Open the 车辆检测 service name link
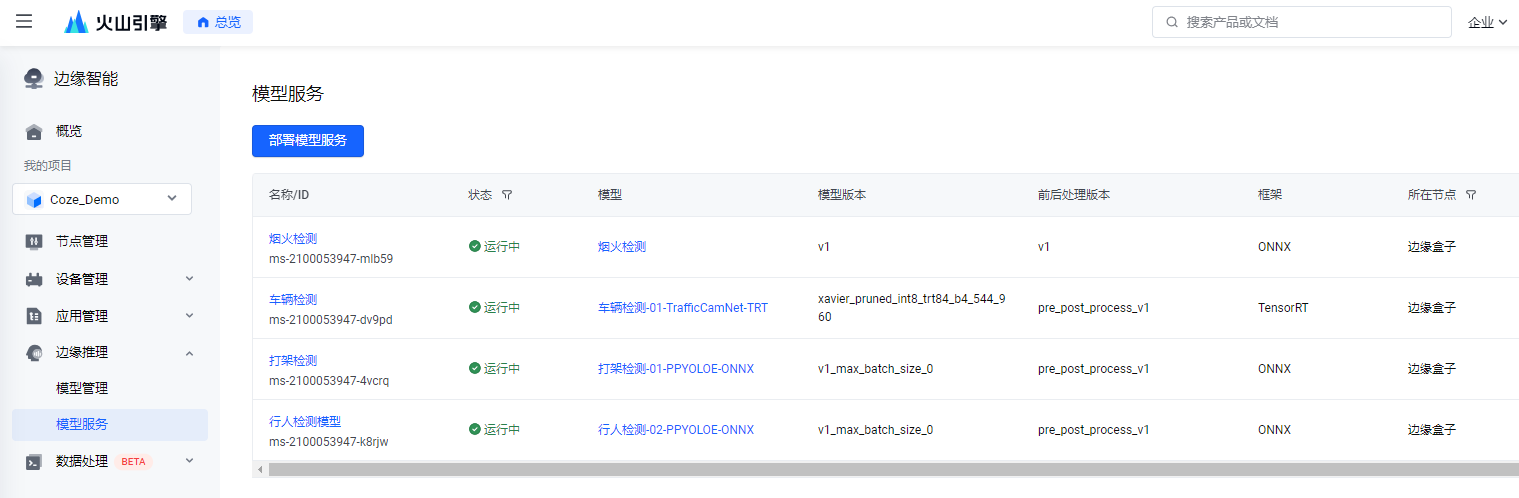This screenshot has width=1519, height=498. pyautogui.click(x=293, y=299)
